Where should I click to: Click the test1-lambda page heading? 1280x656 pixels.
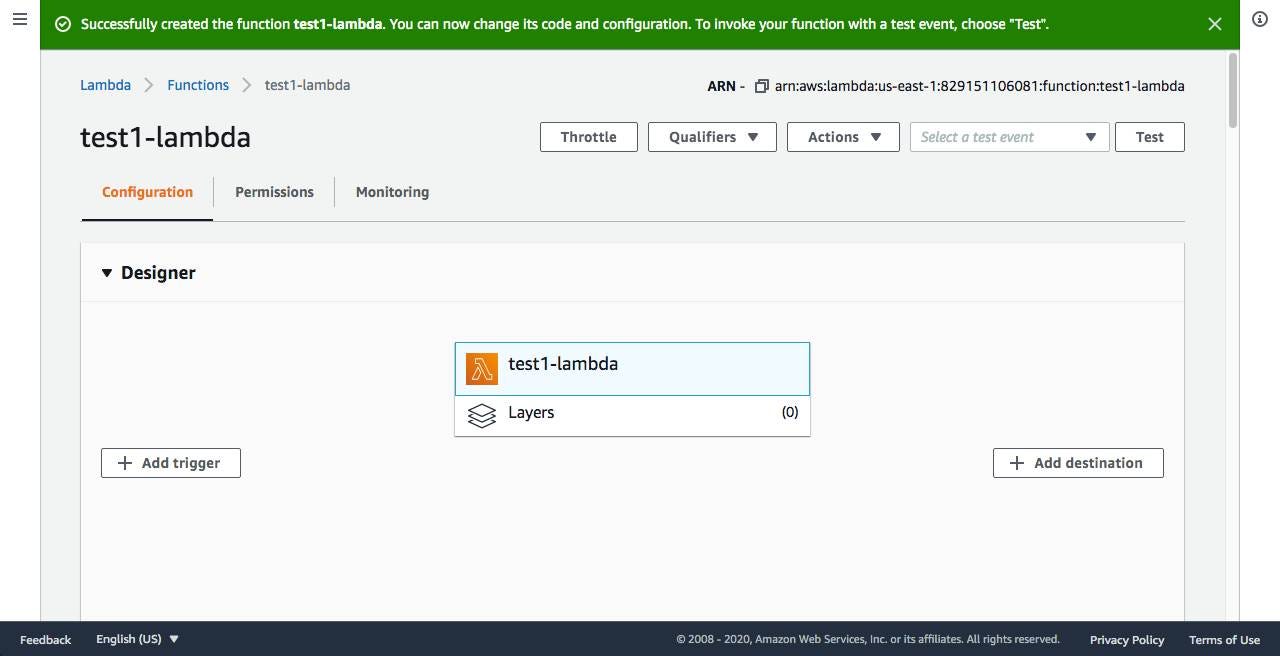[x=165, y=137]
